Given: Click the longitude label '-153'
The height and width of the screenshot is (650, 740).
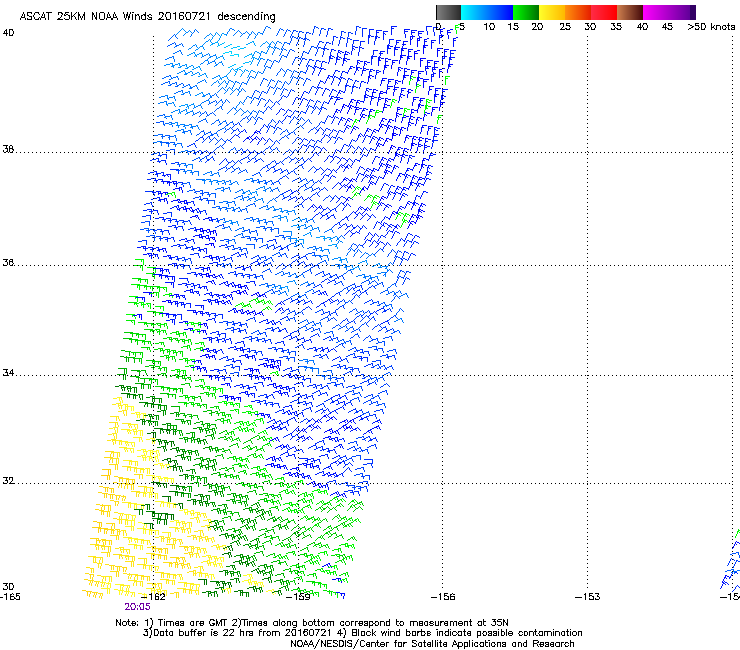Looking at the screenshot, I should (588, 597).
